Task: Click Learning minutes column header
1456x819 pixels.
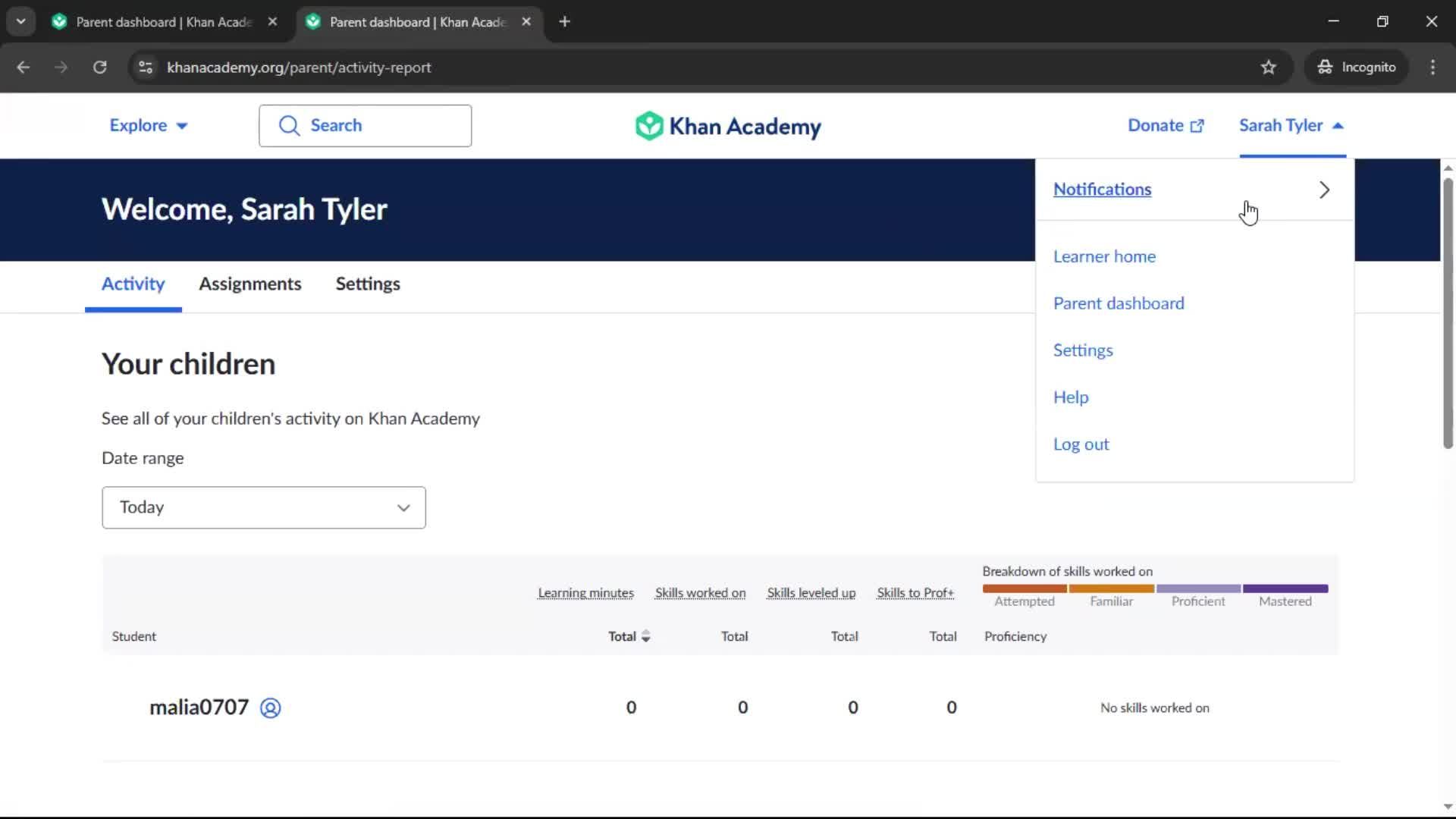Action: (x=585, y=593)
